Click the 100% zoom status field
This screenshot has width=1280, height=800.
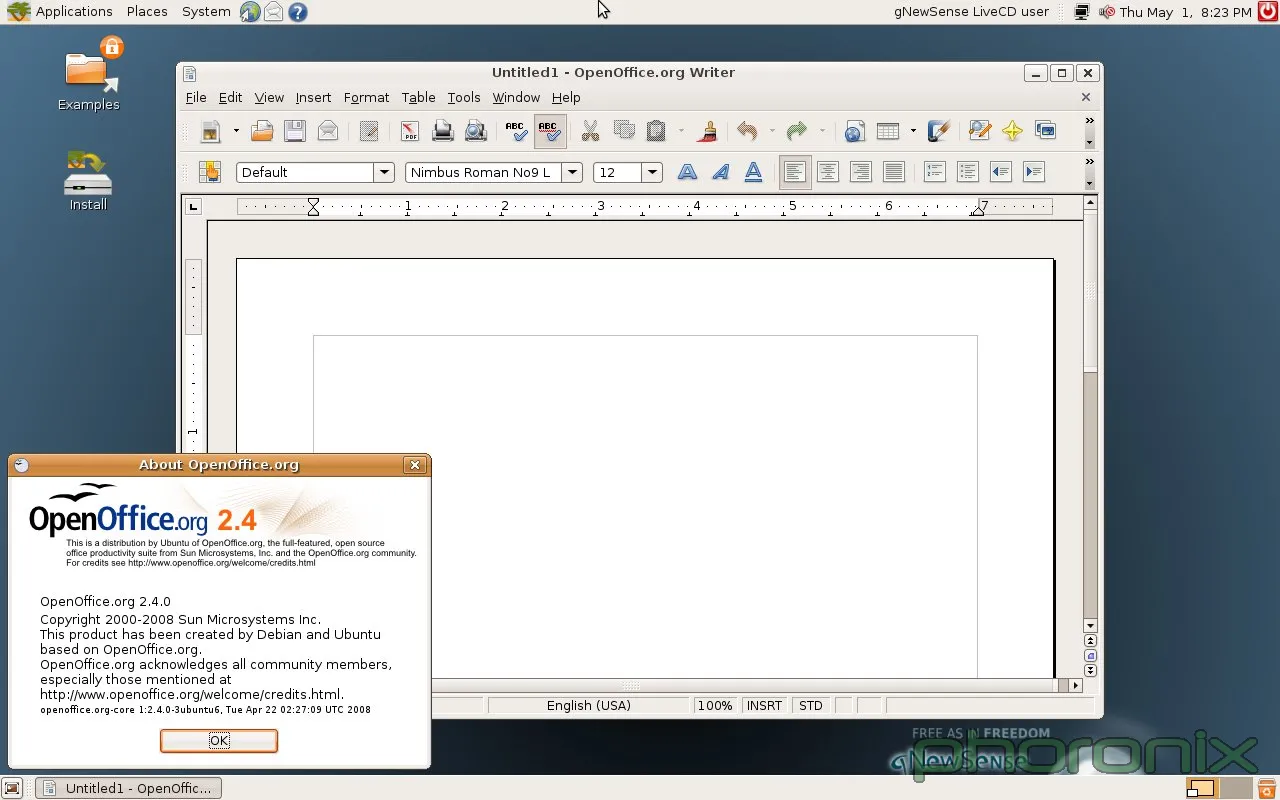coord(715,706)
